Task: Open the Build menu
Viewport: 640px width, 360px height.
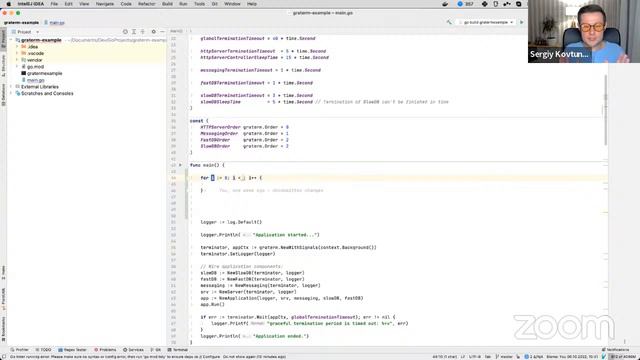Action: 167,4
